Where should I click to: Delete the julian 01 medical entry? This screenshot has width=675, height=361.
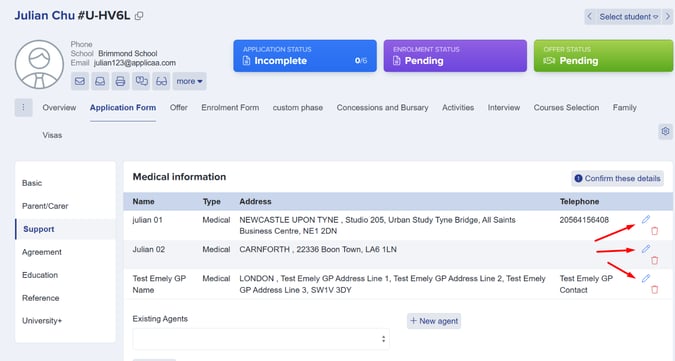pyautogui.click(x=654, y=231)
